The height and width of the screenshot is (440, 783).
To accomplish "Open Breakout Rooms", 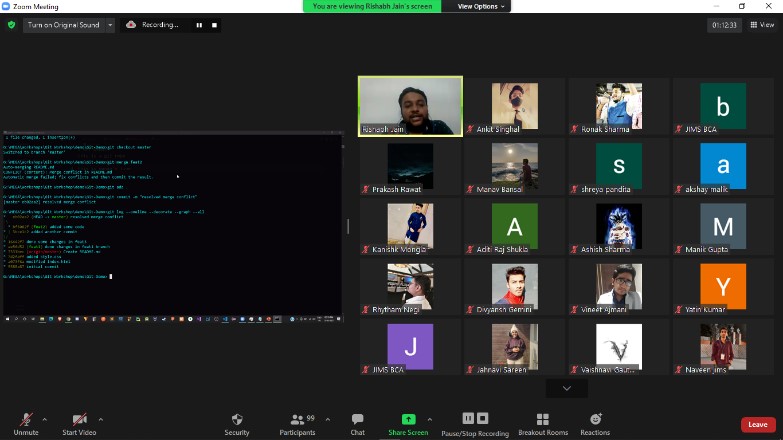I will pos(542,422).
